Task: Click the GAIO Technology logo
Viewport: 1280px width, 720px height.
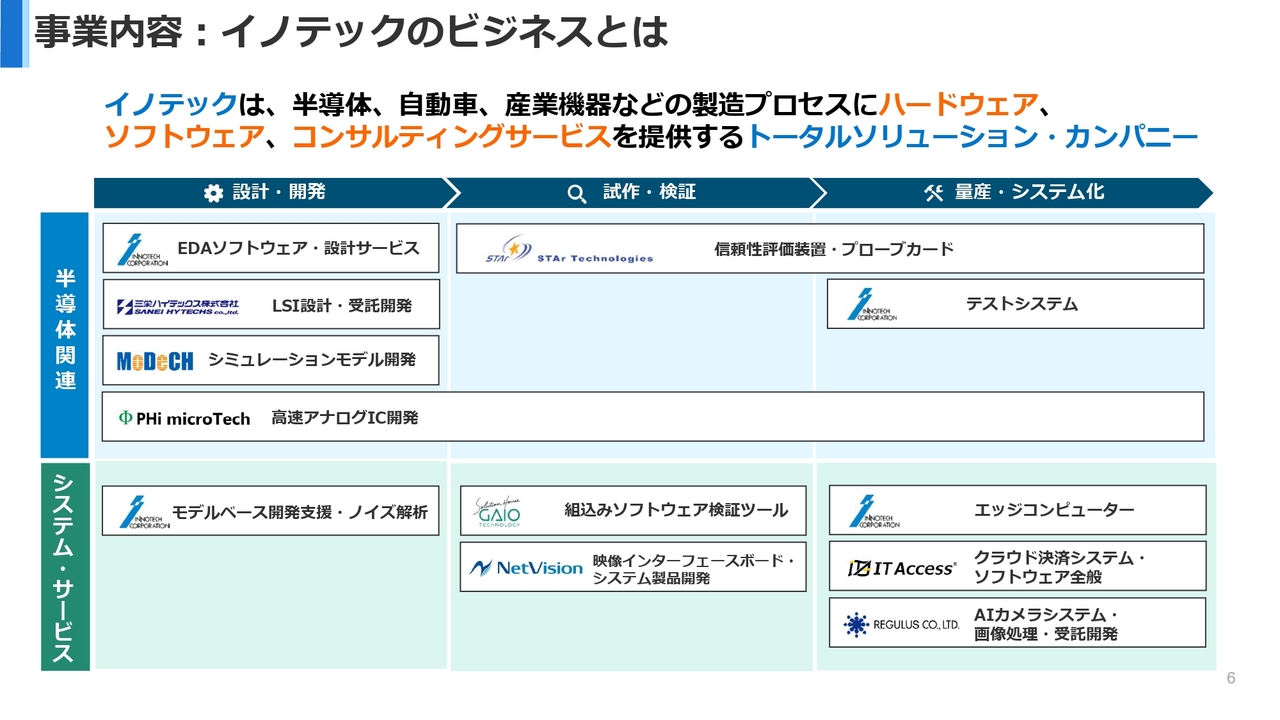Action: pyautogui.click(x=498, y=511)
